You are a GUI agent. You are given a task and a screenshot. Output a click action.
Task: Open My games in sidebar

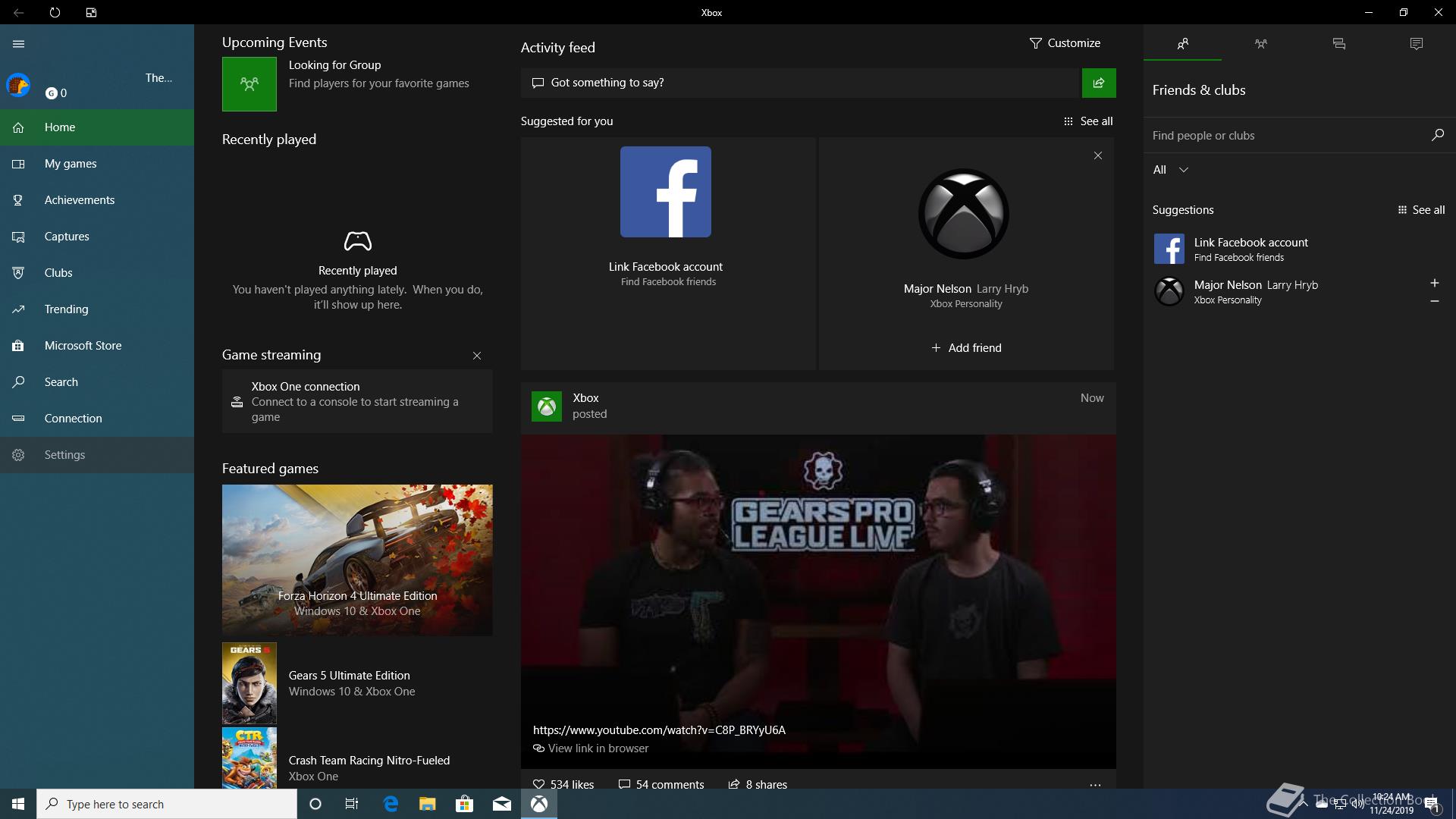click(97, 164)
